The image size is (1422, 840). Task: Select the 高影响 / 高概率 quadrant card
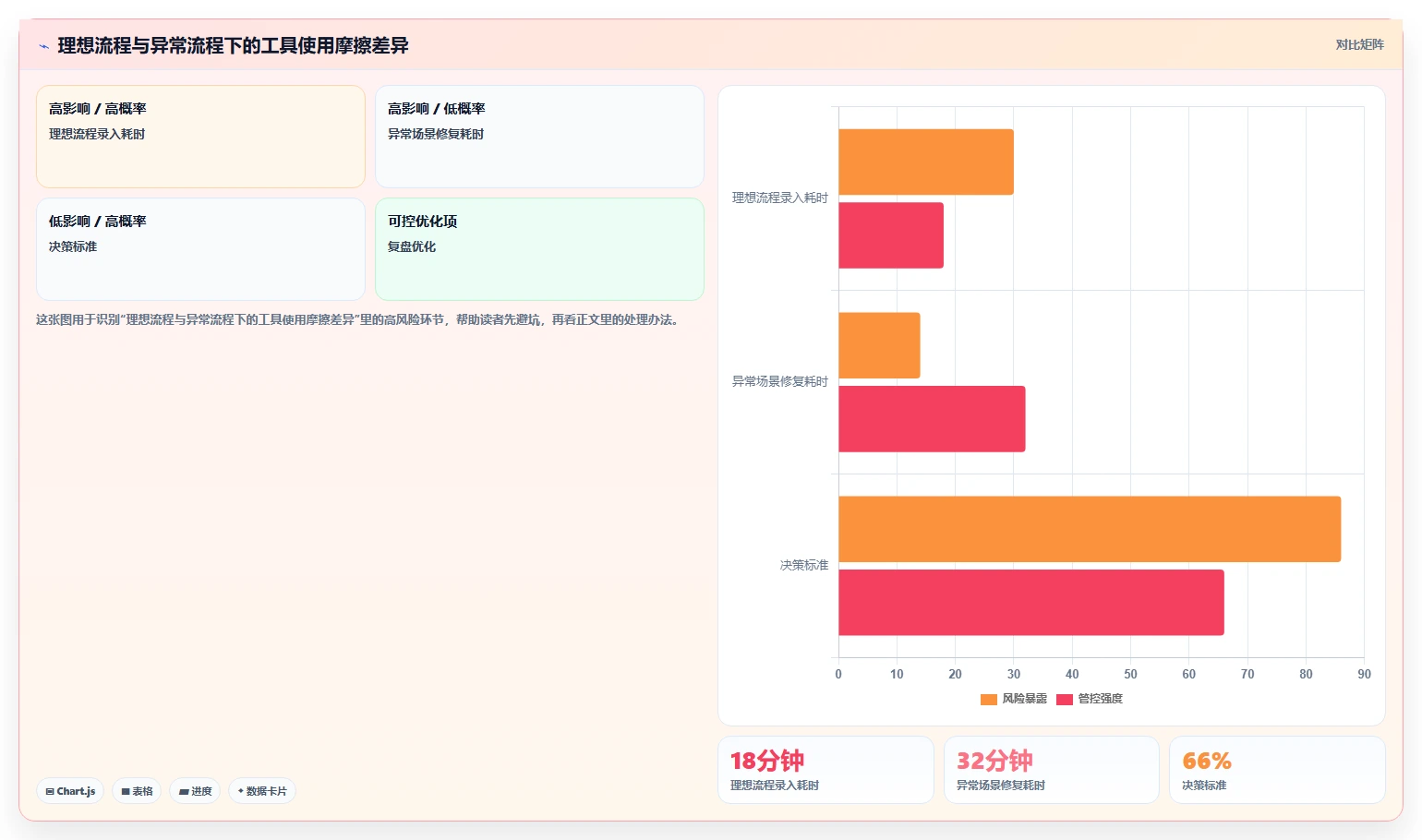click(200, 137)
